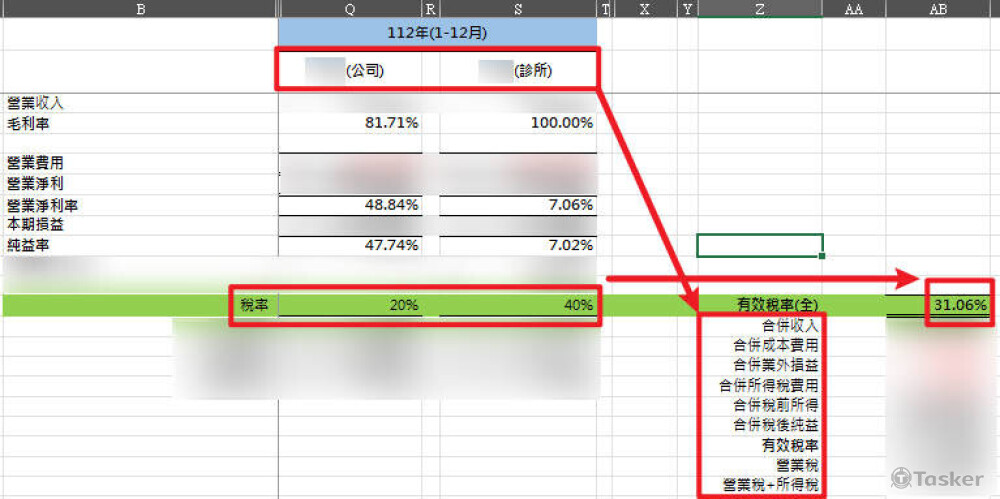
Task: Select column Q header
Action: pyautogui.click(x=349, y=9)
